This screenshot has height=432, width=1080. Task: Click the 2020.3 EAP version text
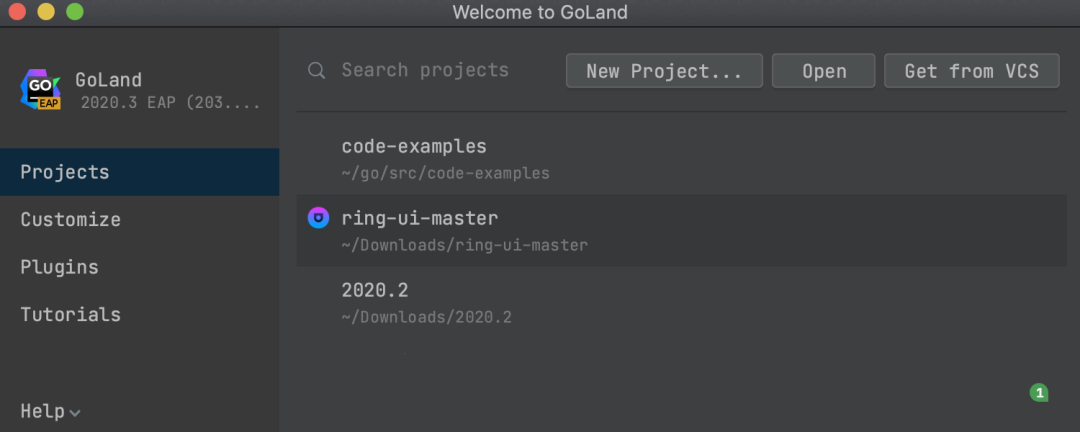coord(170,102)
